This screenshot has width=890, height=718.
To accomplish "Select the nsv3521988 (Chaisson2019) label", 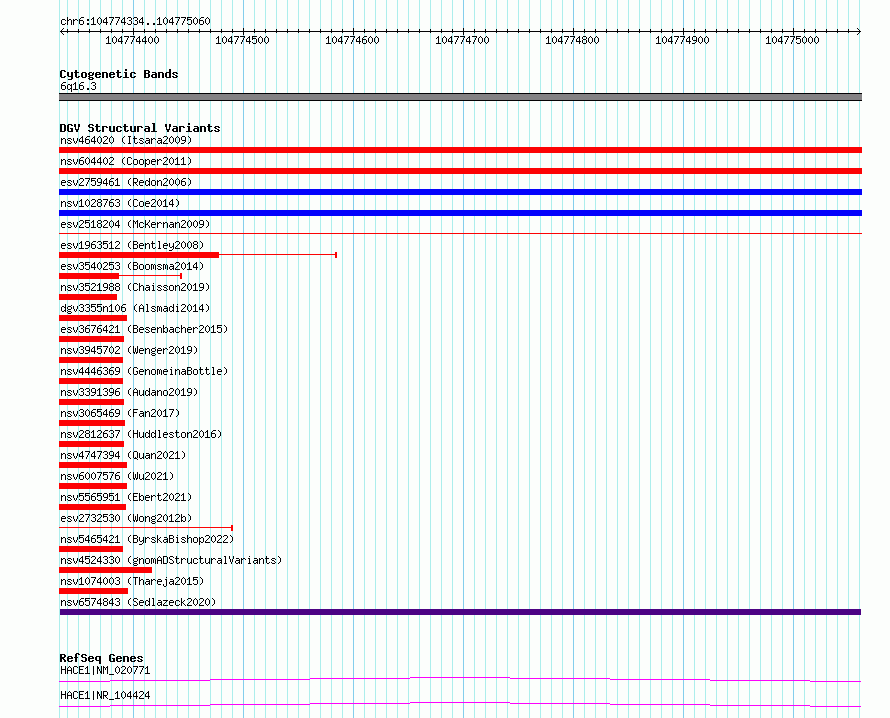I will click(135, 287).
